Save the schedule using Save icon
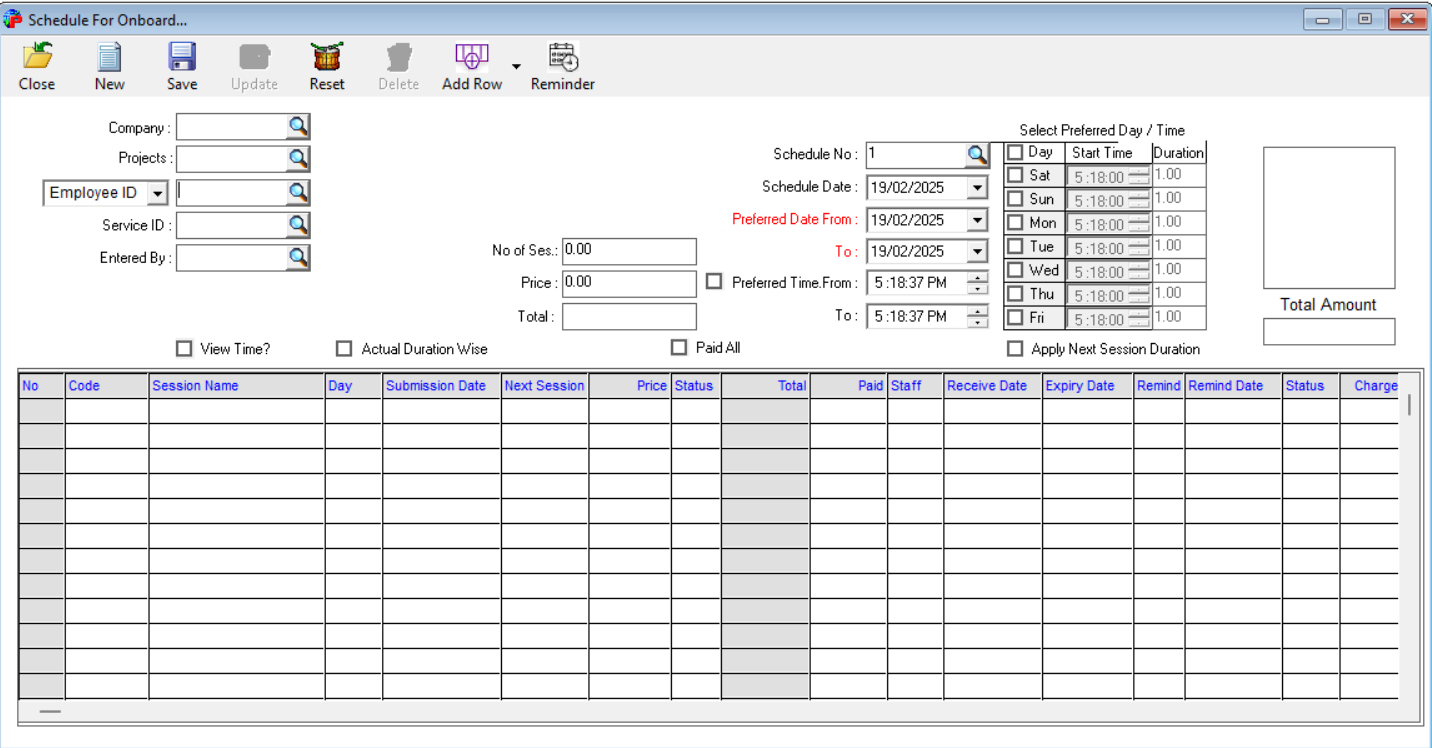This screenshot has width=1432, height=748. click(182, 66)
